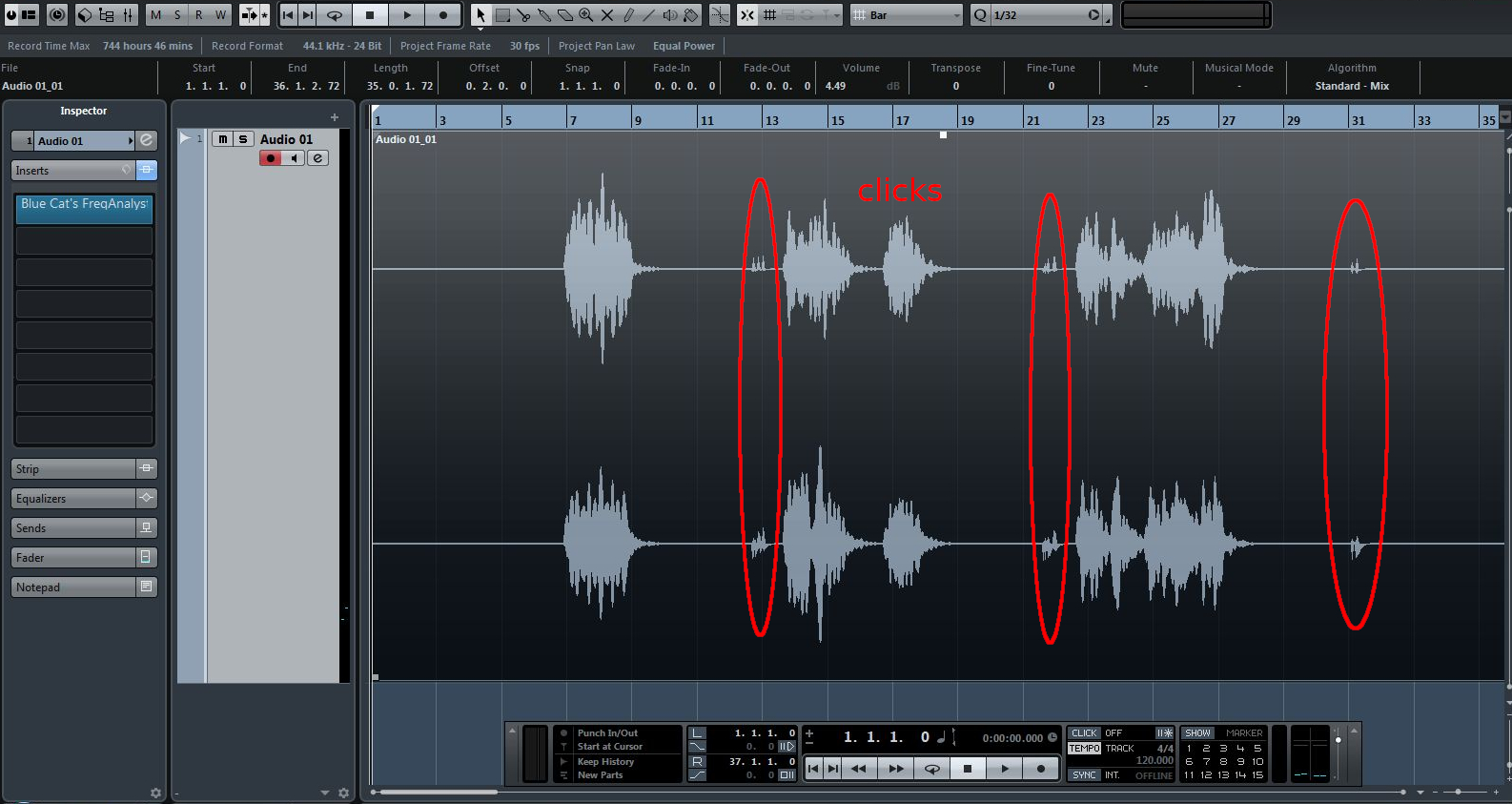This screenshot has height=804, width=1512.
Task: Click the Standard - Mix algorithm field
Action: 1352,86
